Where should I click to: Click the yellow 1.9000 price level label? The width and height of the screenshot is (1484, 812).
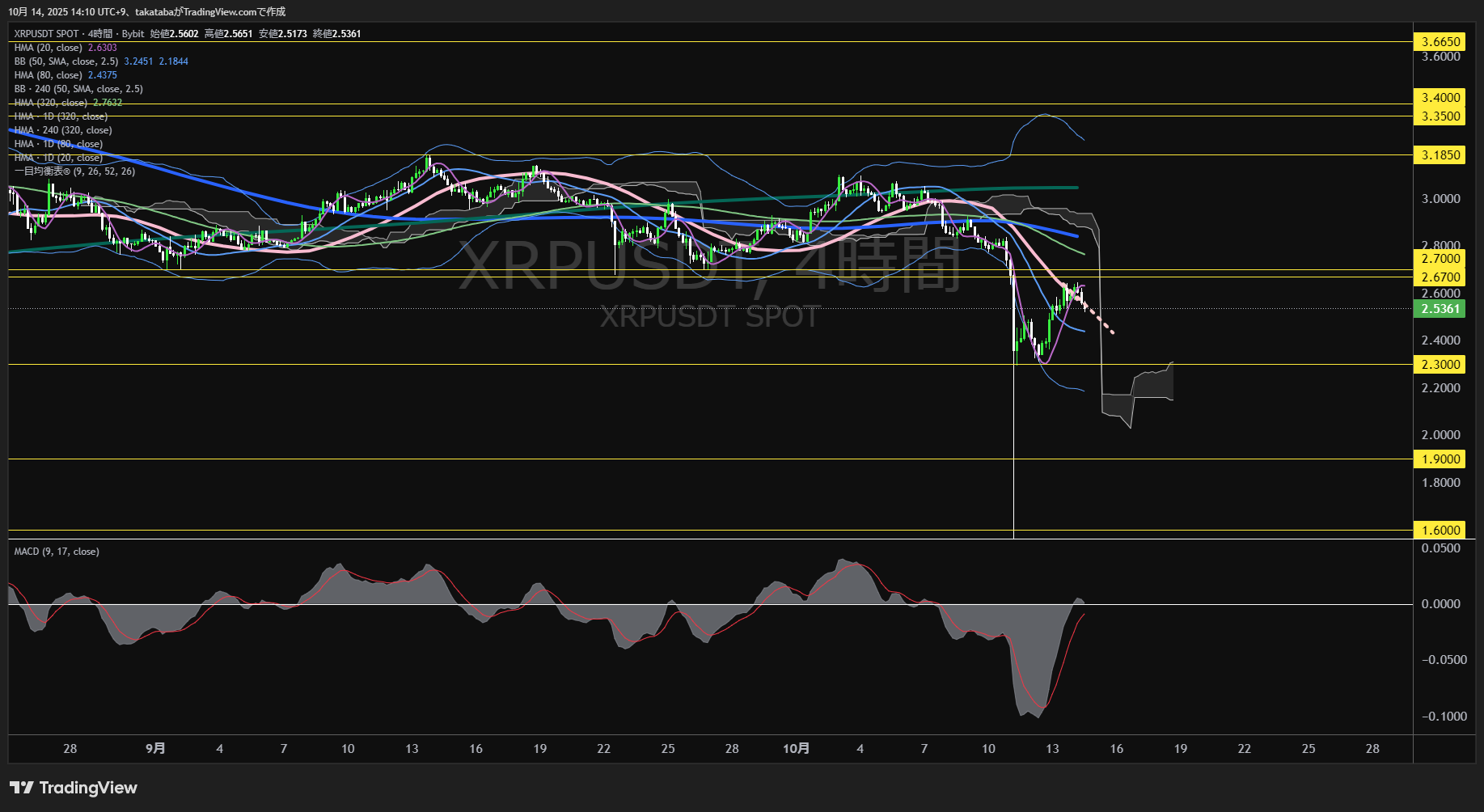click(1440, 459)
